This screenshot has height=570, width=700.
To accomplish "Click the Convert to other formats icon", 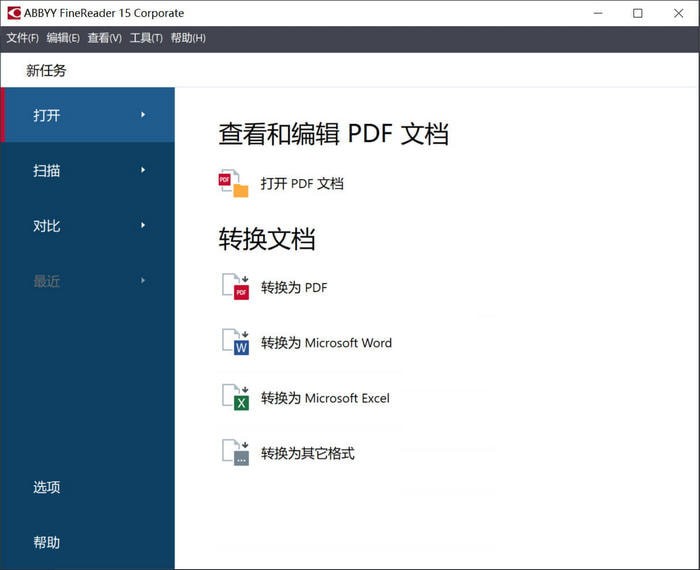I will pos(235,453).
